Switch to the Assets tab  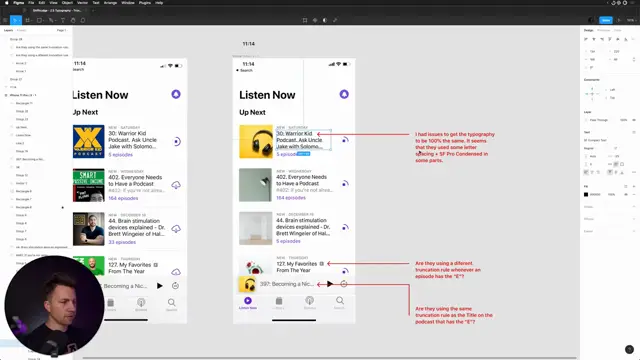click(x=21, y=30)
